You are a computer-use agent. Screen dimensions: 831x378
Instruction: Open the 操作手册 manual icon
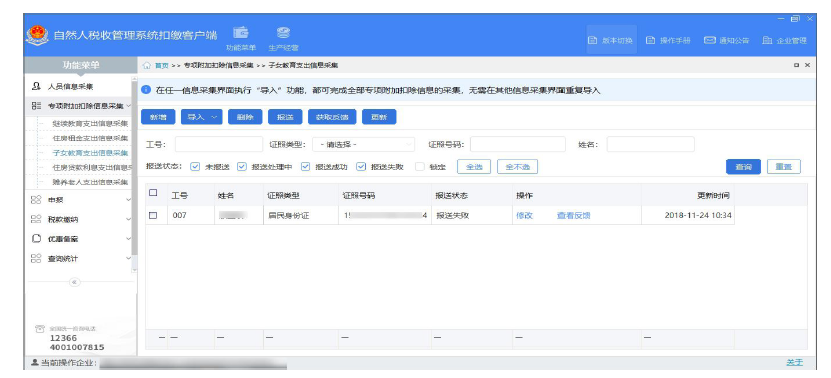pyautogui.click(x=651, y=40)
